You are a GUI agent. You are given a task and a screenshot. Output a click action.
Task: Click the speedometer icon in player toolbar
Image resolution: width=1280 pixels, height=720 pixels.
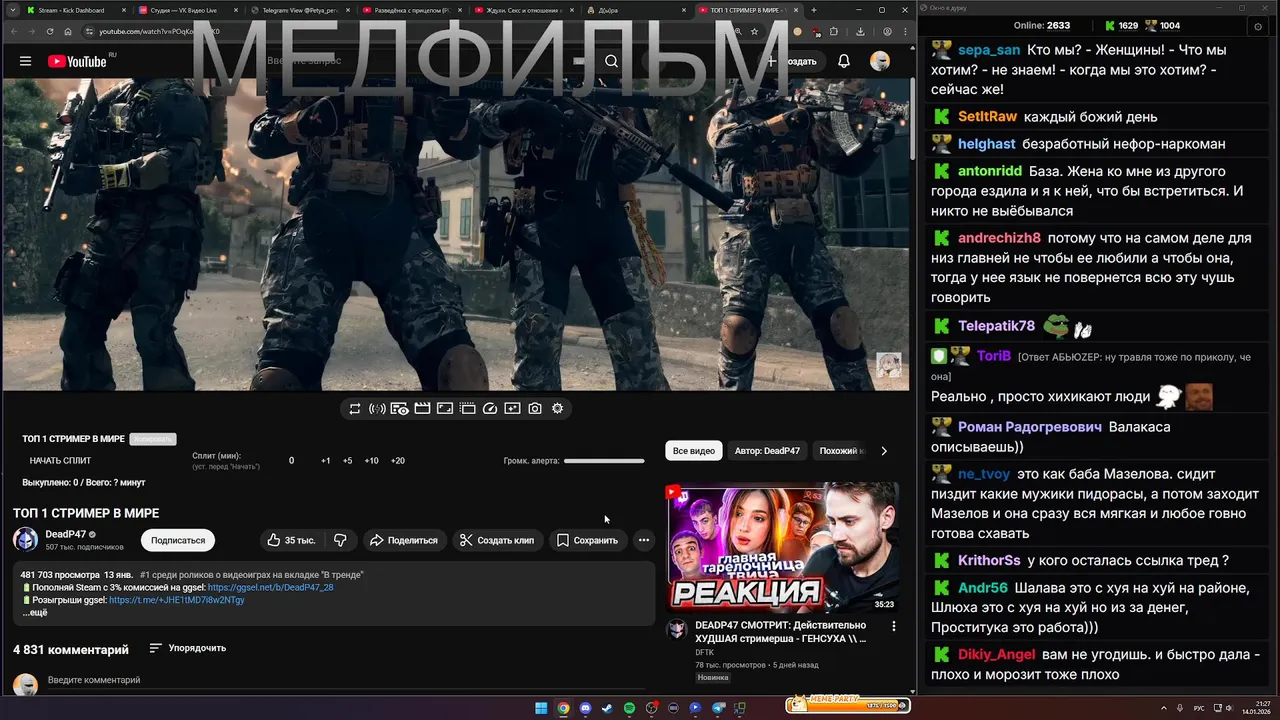490,408
